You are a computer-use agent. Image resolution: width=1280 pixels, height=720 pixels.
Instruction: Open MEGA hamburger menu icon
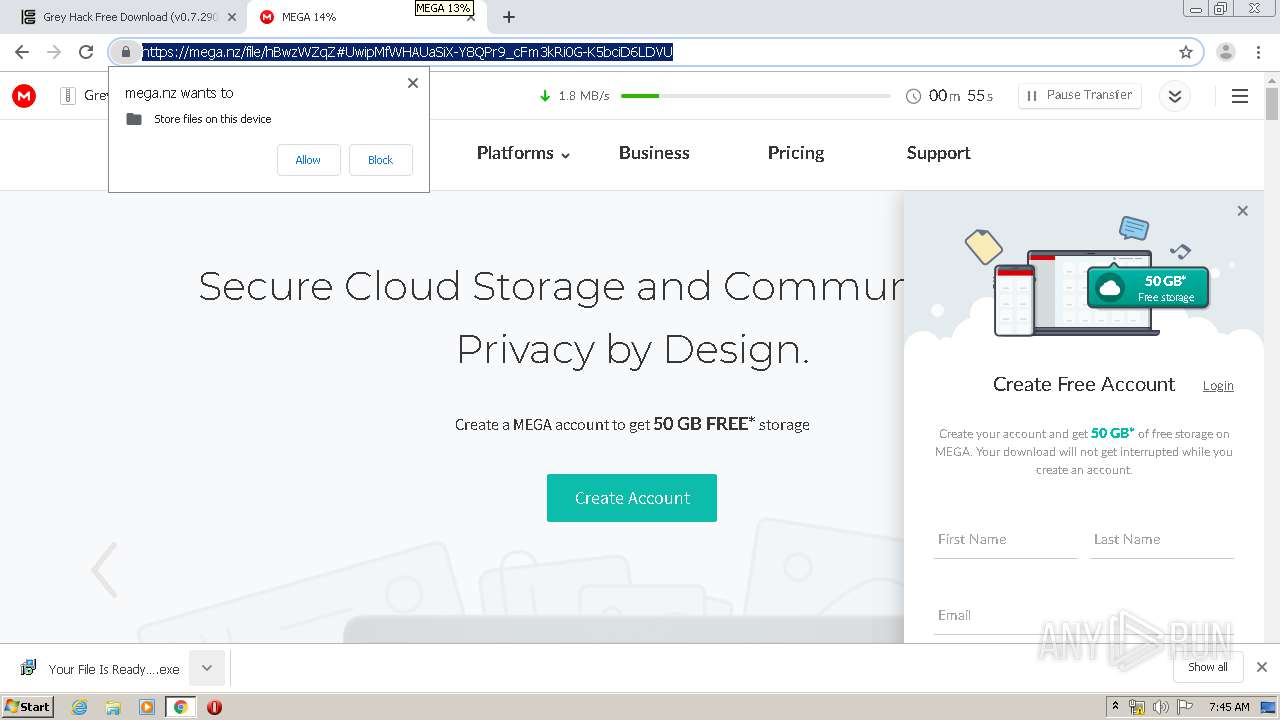pos(1240,96)
